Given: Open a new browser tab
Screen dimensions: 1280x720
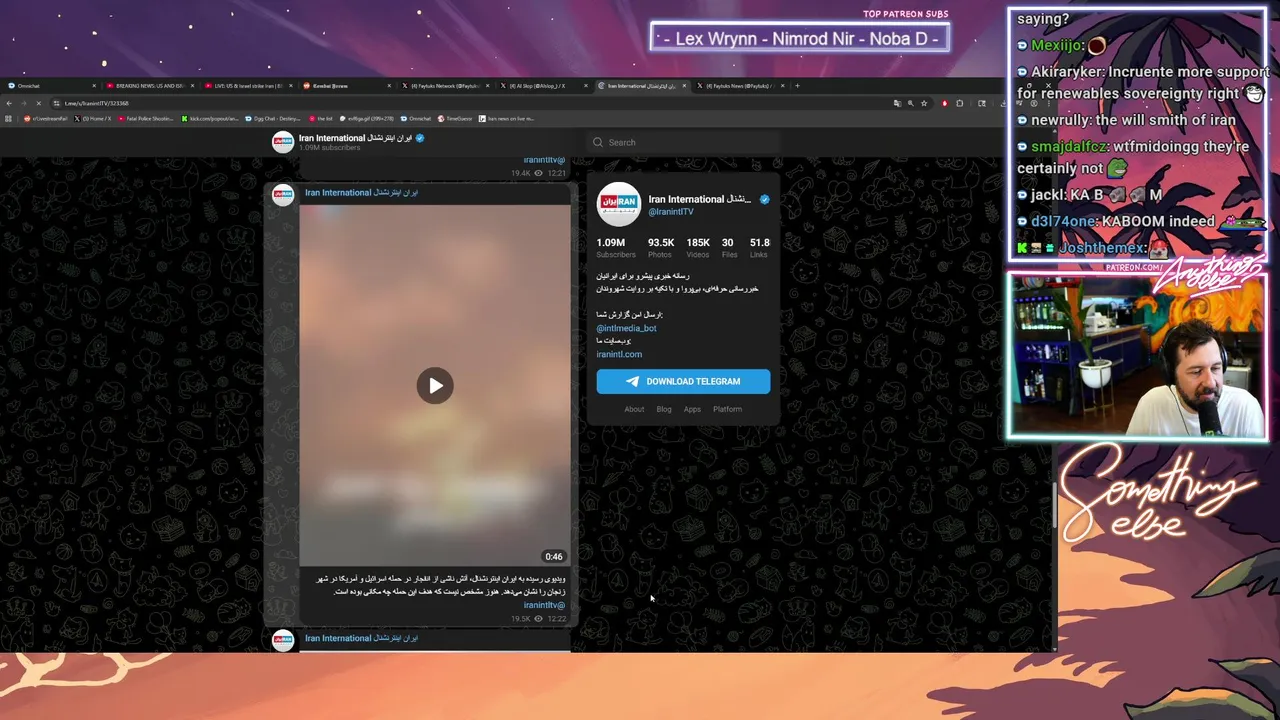Looking at the screenshot, I should click(x=797, y=86).
